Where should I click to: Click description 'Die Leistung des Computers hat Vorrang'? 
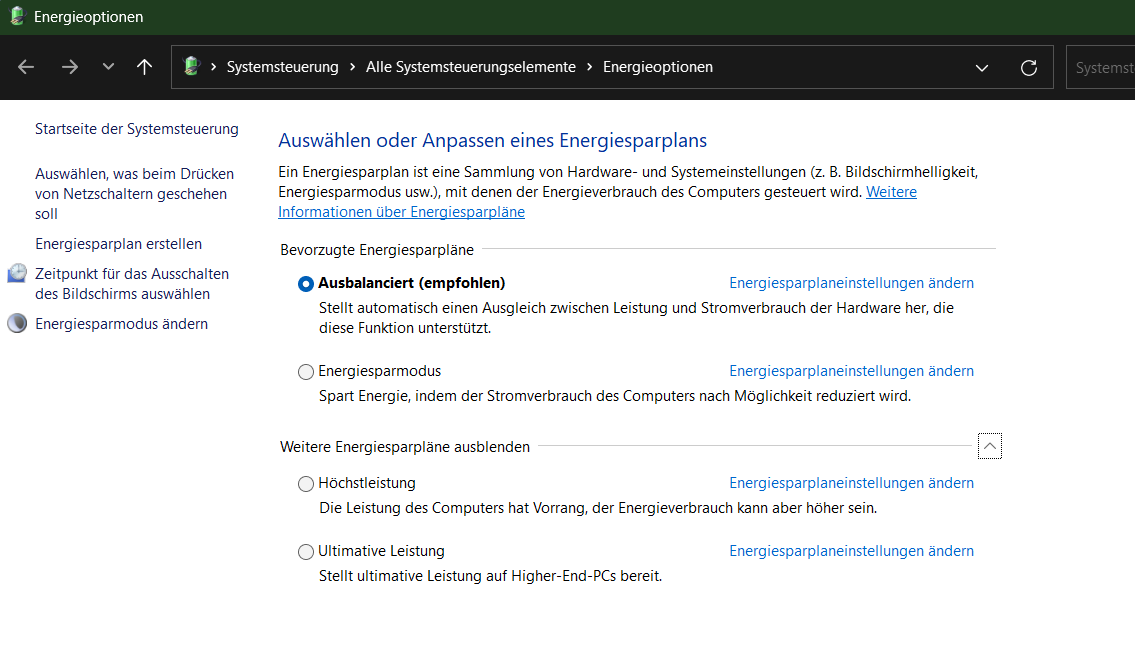598,508
